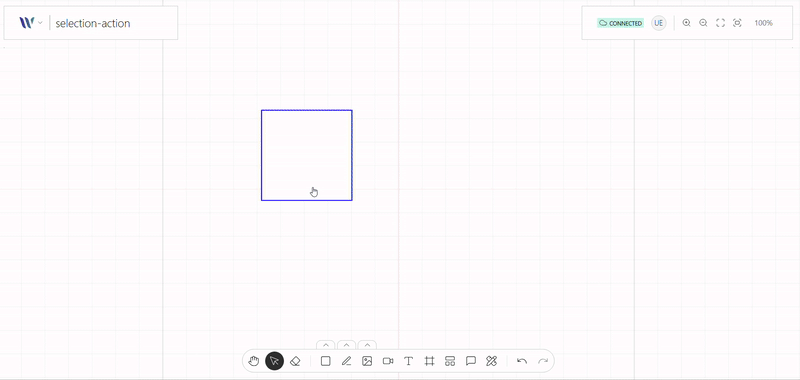Image resolution: width=800 pixels, height=380 pixels.
Task: Choose the Eraser tool
Action: coord(295,361)
